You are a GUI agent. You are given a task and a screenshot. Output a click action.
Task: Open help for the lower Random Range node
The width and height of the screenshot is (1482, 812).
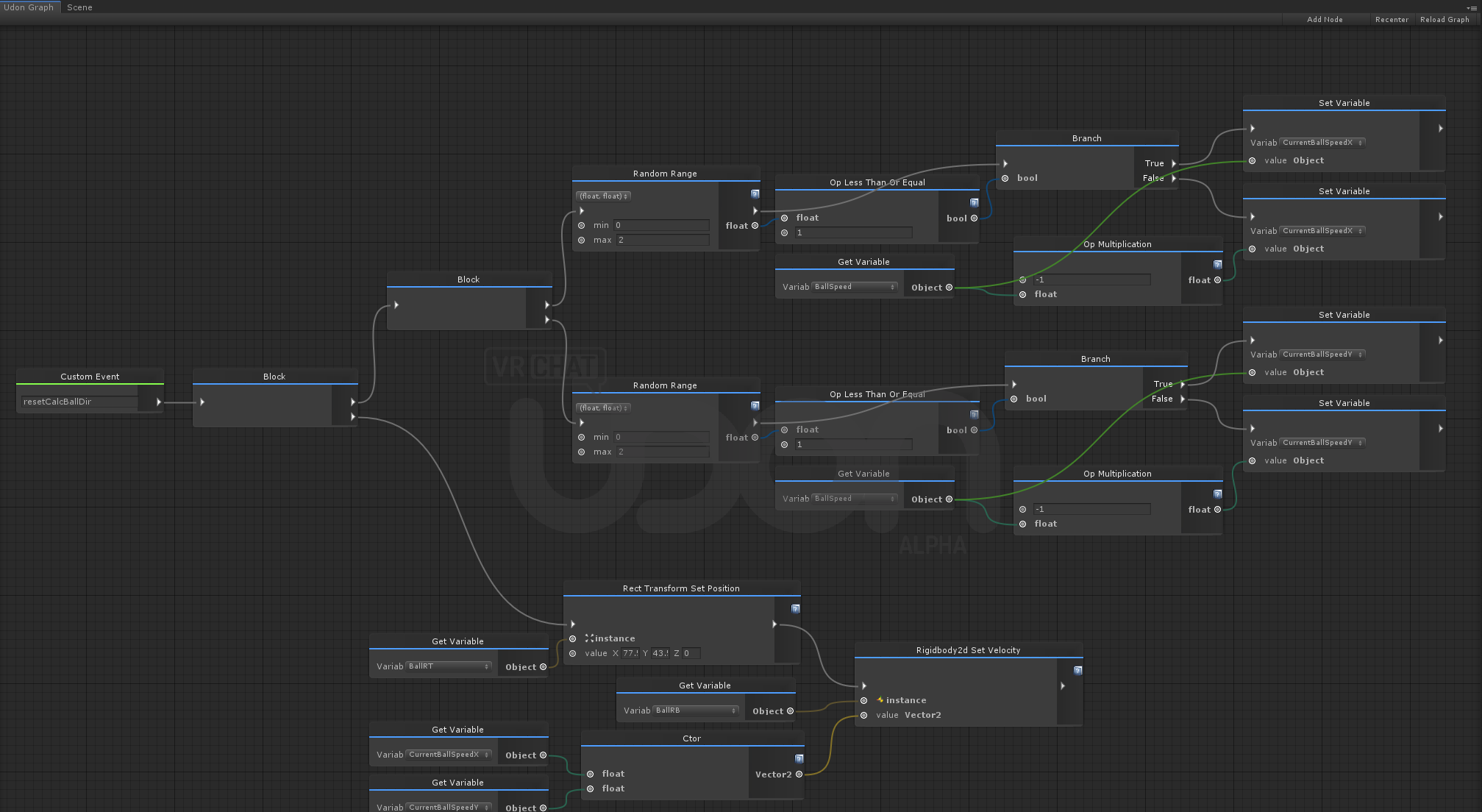coord(755,406)
